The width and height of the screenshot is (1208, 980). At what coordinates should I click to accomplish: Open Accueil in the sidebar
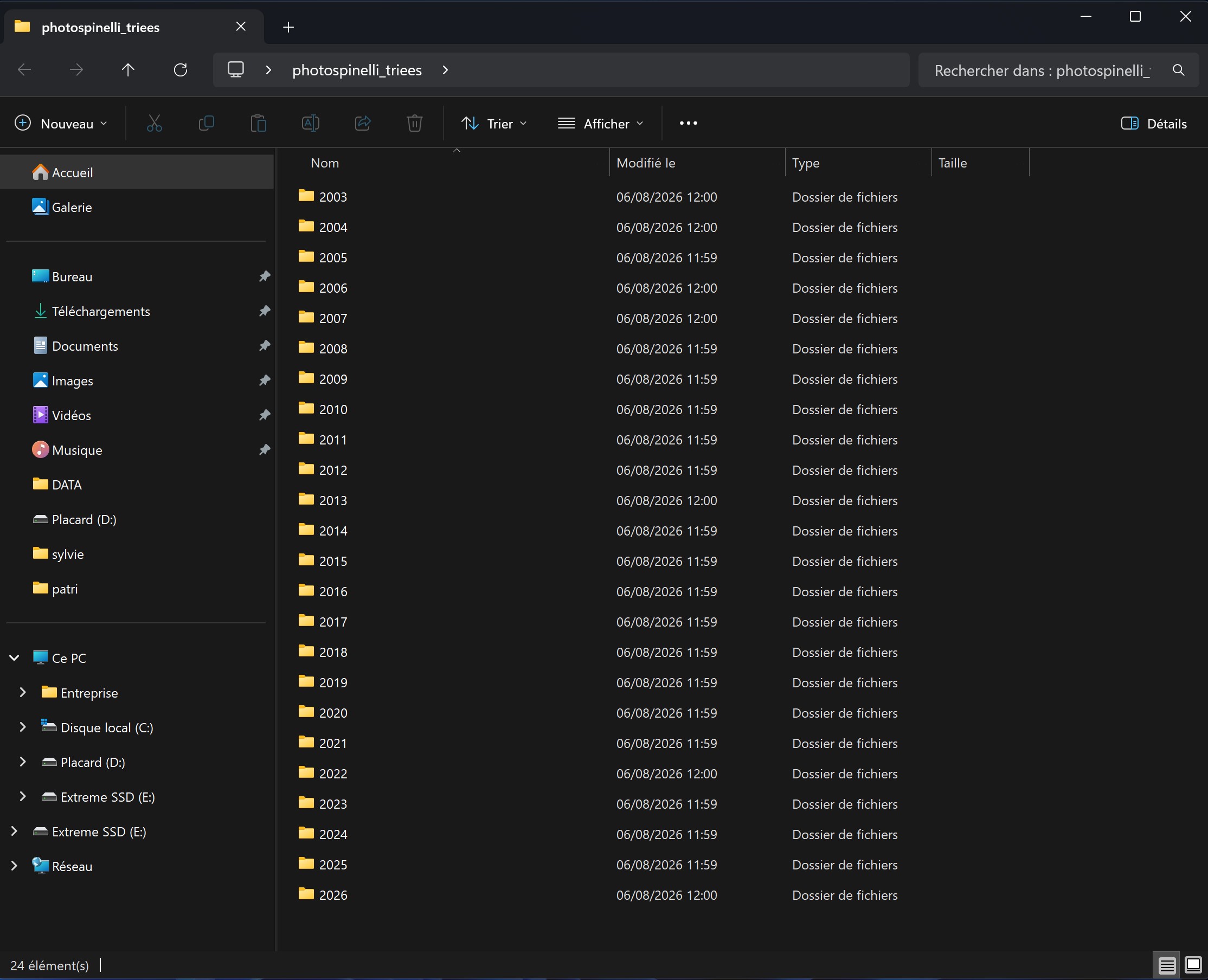tap(137, 172)
